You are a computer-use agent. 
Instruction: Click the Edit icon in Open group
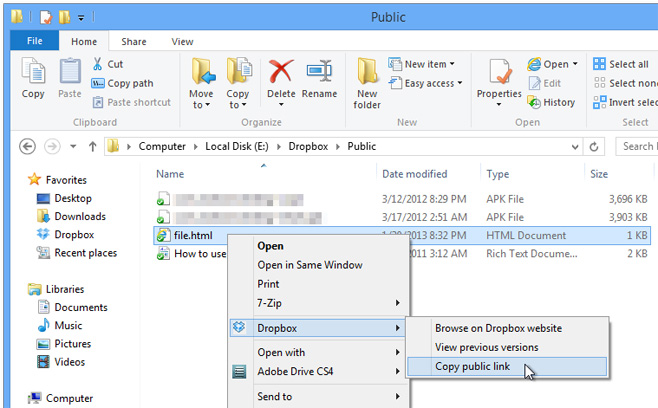click(535, 83)
